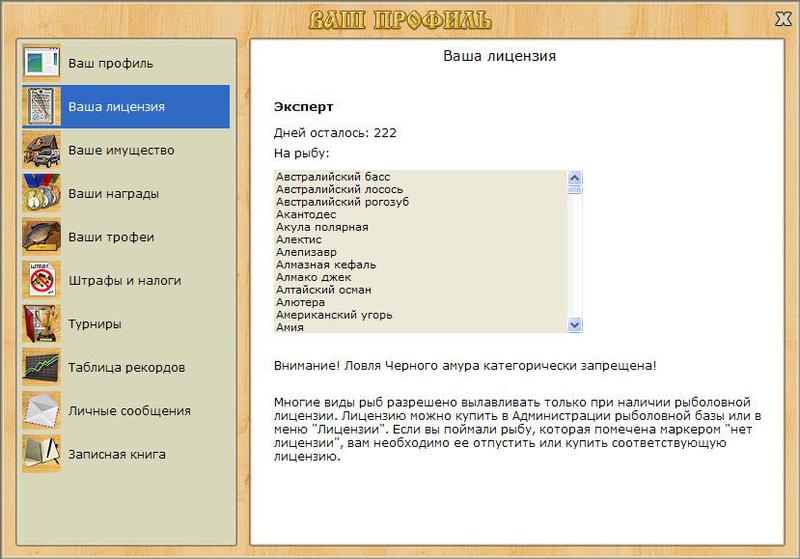Select Алектис in the fish list
Image resolution: width=800 pixels, height=559 pixels.
tap(420, 240)
